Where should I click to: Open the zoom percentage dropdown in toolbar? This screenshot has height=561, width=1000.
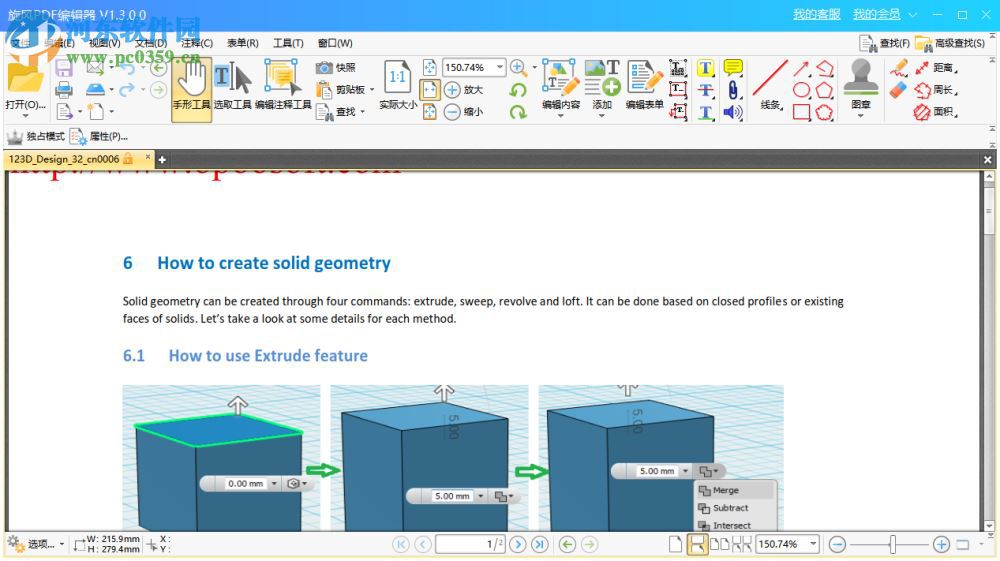click(x=499, y=68)
